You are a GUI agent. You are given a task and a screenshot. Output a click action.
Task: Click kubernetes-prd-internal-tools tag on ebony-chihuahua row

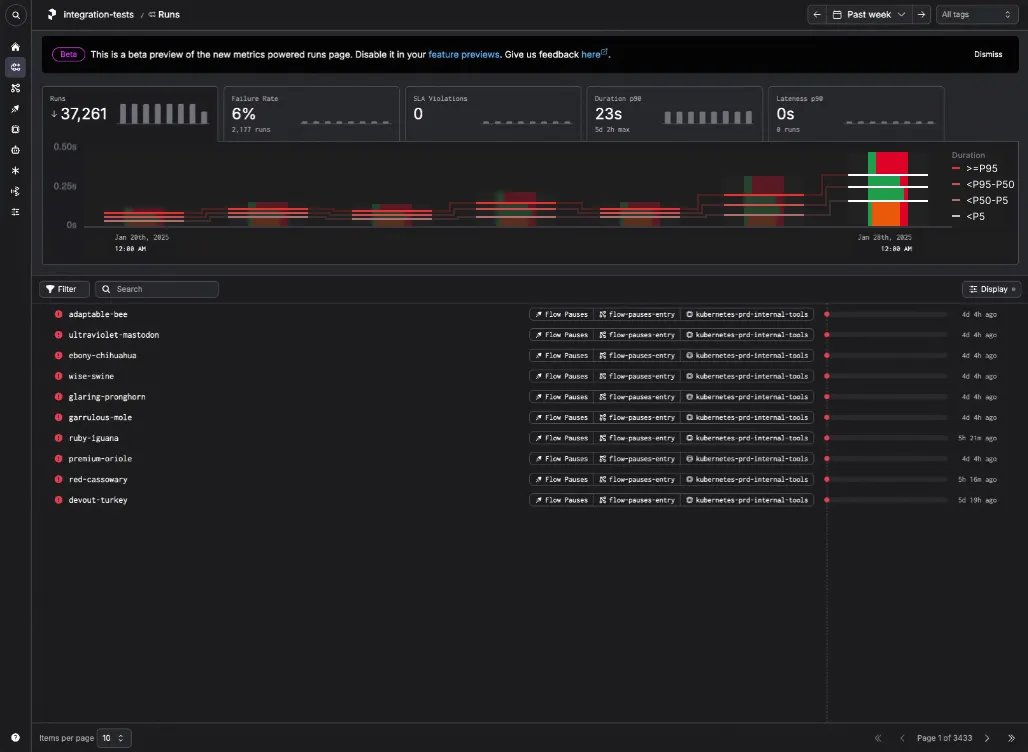click(747, 355)
